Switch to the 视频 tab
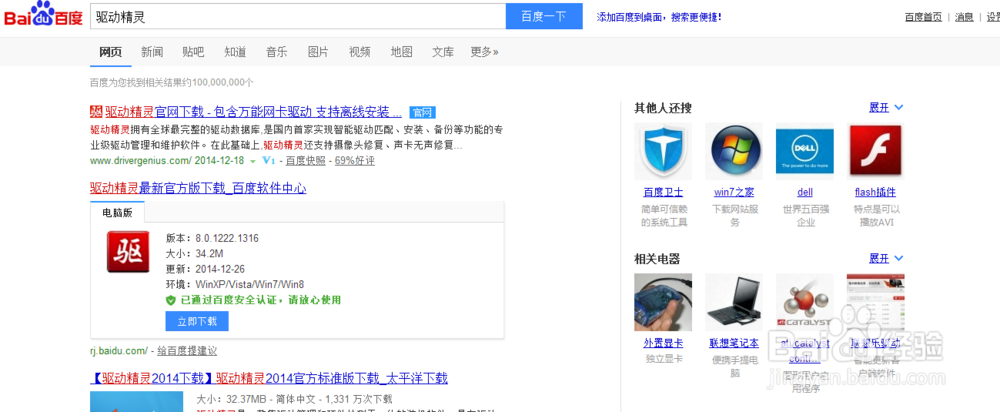 click(360, 52)
